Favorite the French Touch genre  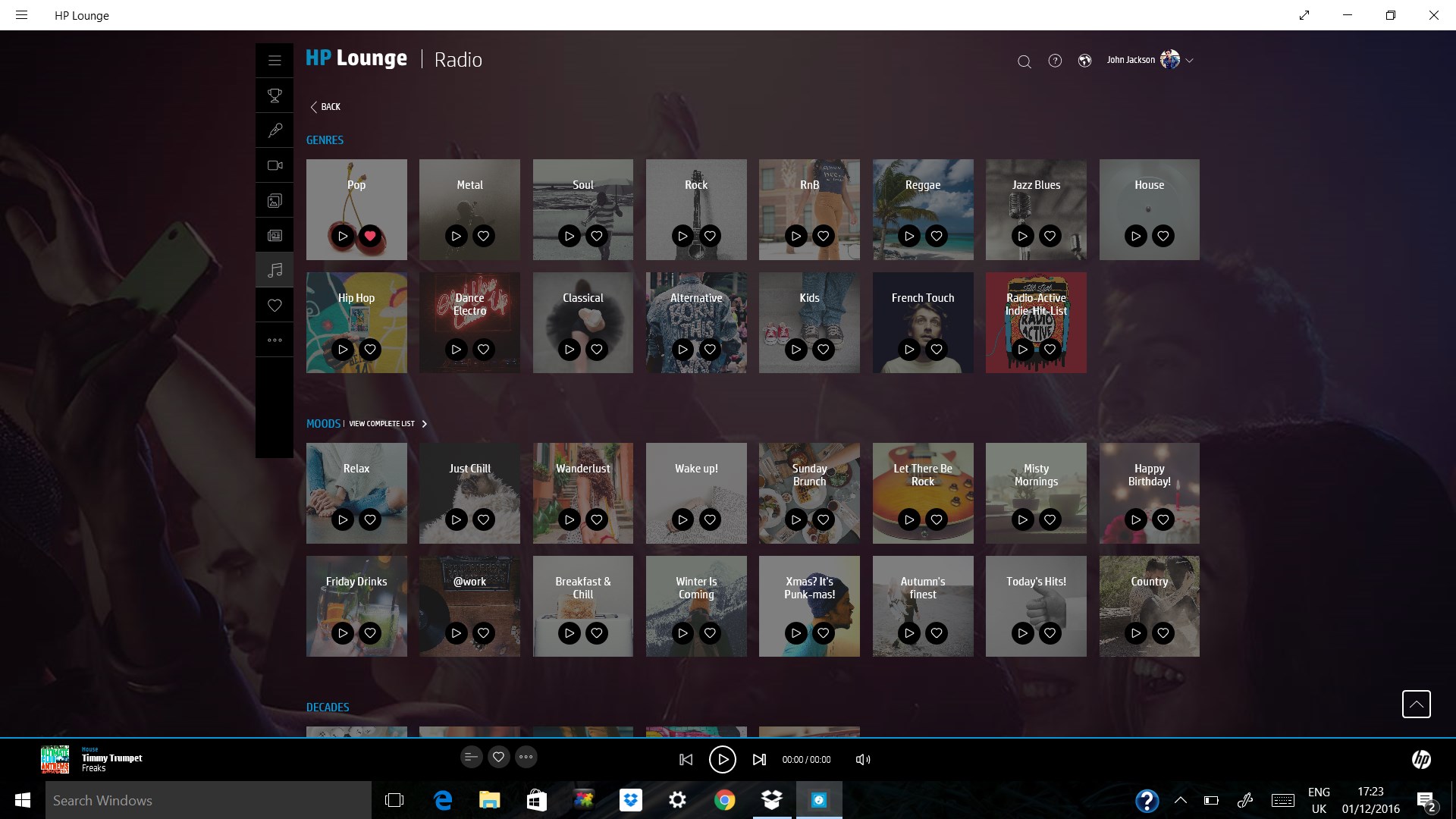click(x=937, y=350)
